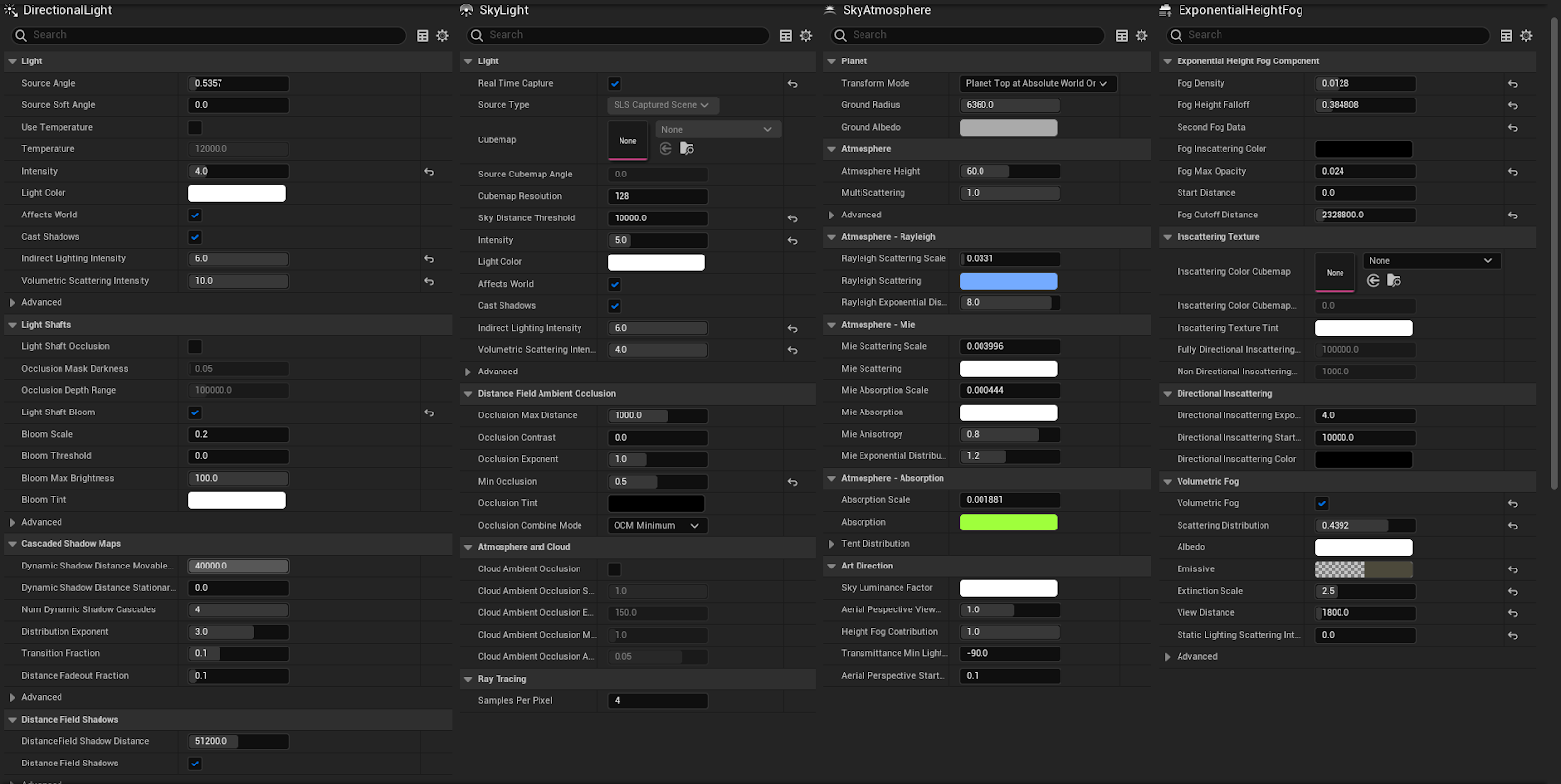Enable Light Shaft Occlusion checkbox
The width and height of the screenshot is (1561, 784).
195,347
